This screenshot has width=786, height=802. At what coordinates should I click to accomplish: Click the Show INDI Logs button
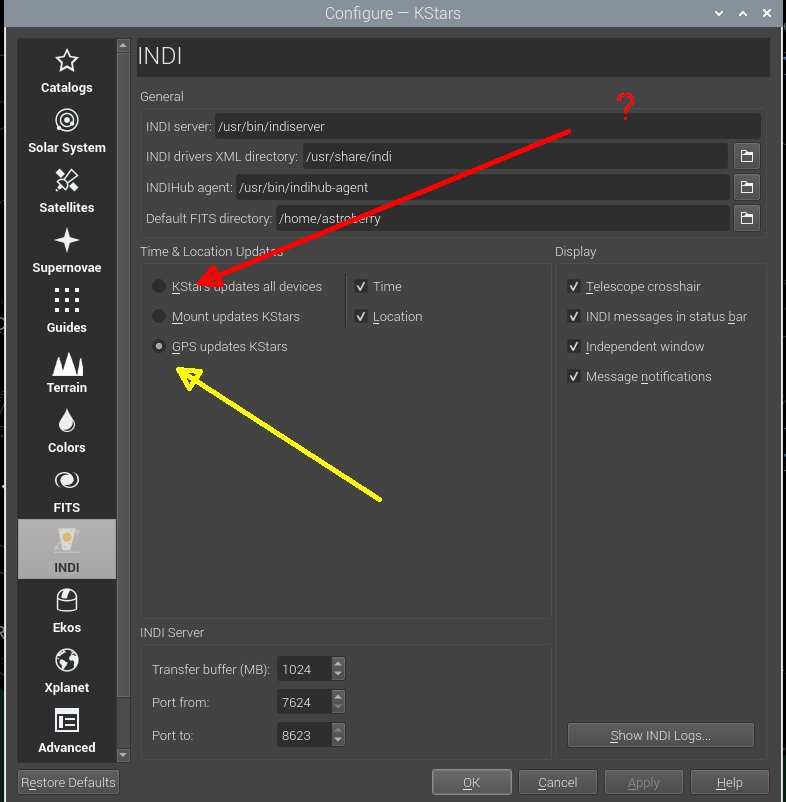660,735
